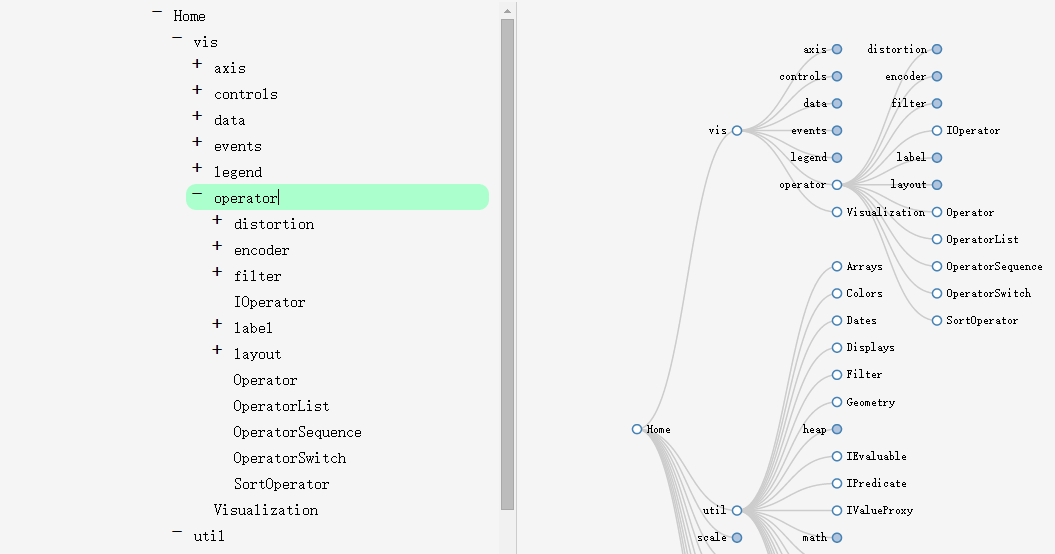Click the OperatorList node circle in diagram

click(937, 239)
